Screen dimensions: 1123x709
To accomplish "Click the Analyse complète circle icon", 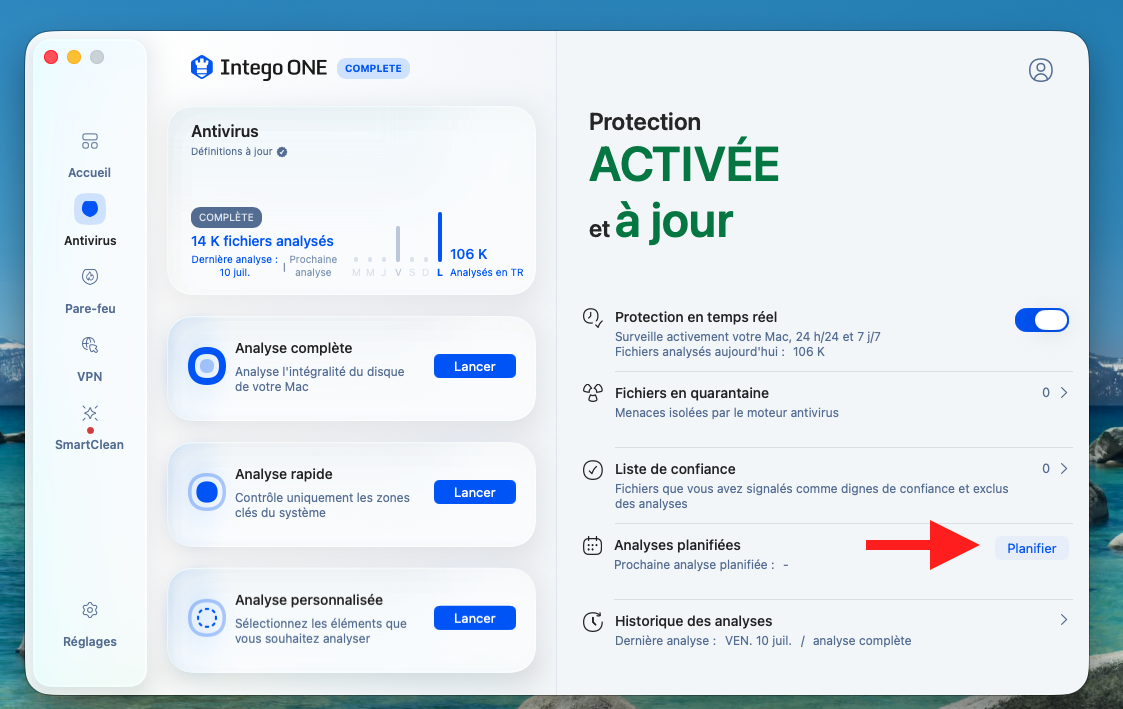I will (x=207, y=366).
